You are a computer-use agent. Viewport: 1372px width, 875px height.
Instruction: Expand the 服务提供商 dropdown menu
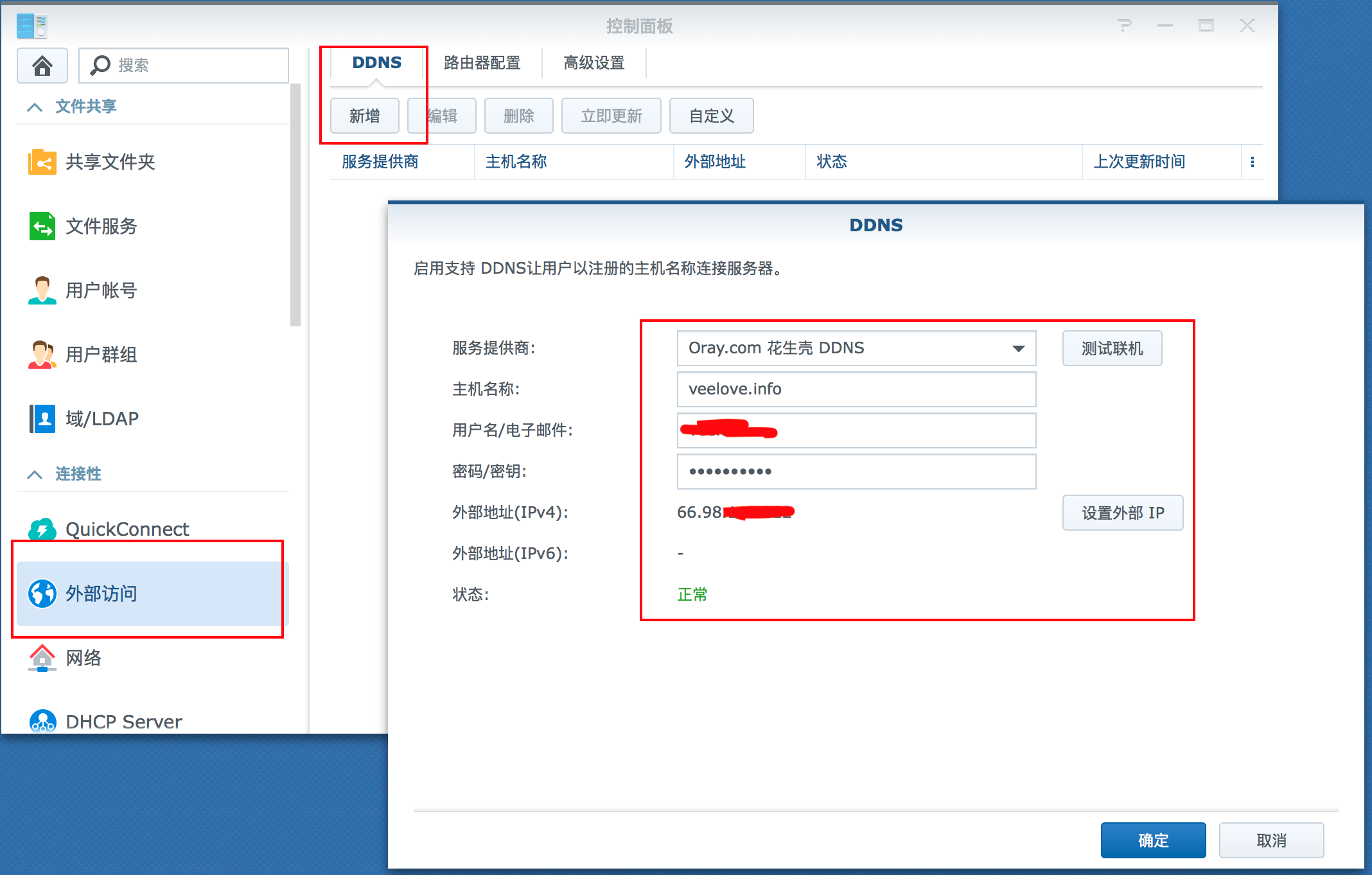pos(1018,349)
